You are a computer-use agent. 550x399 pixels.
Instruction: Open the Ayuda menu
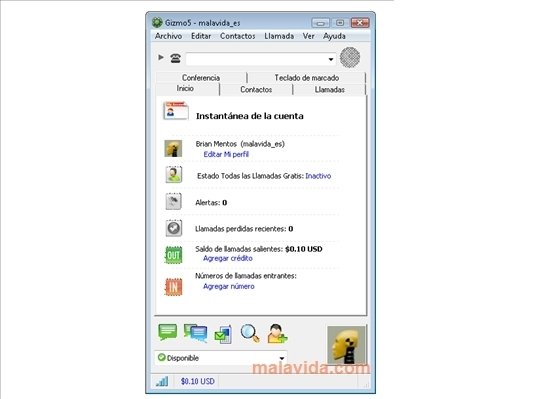coord(334,36)
